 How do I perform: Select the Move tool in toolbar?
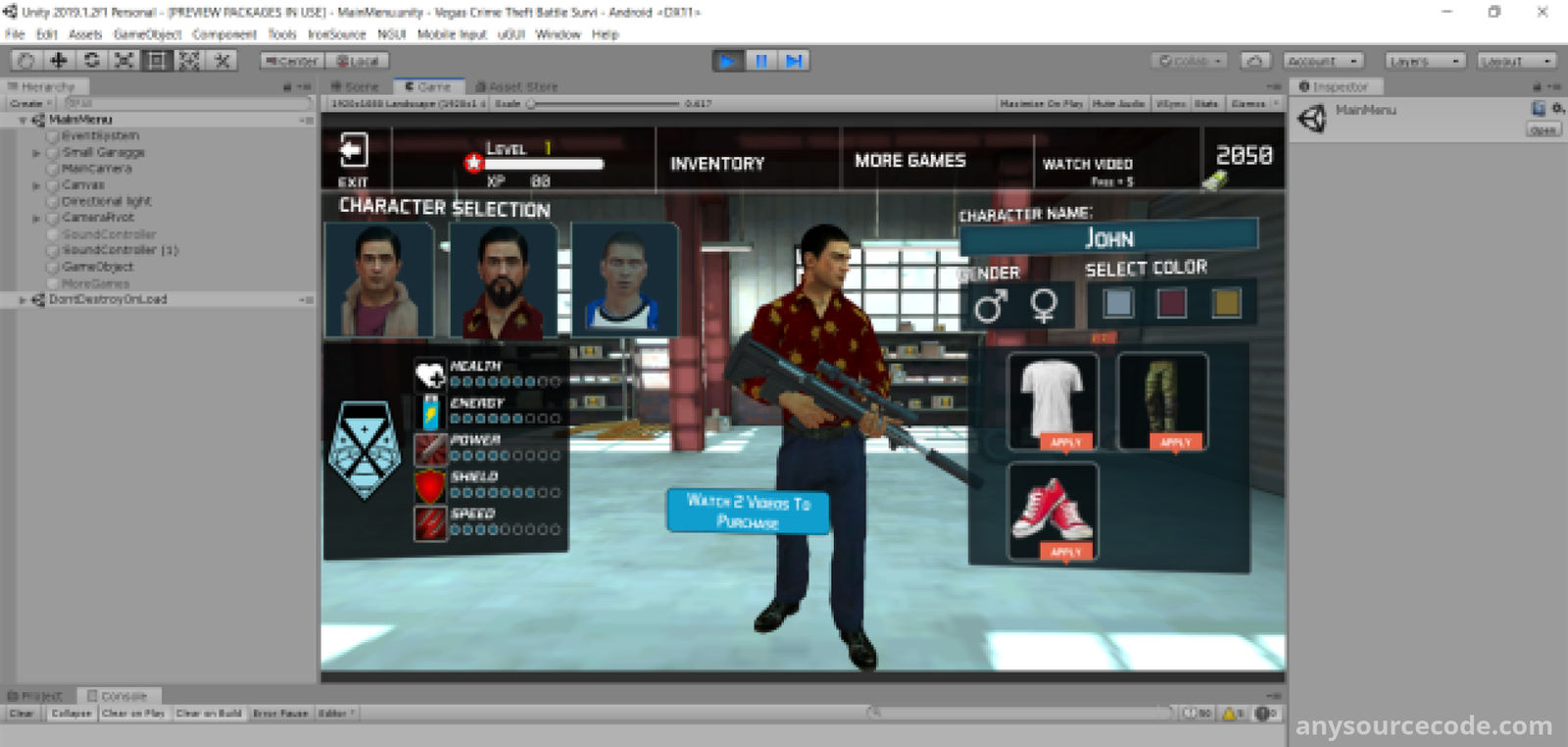point(59,61)
